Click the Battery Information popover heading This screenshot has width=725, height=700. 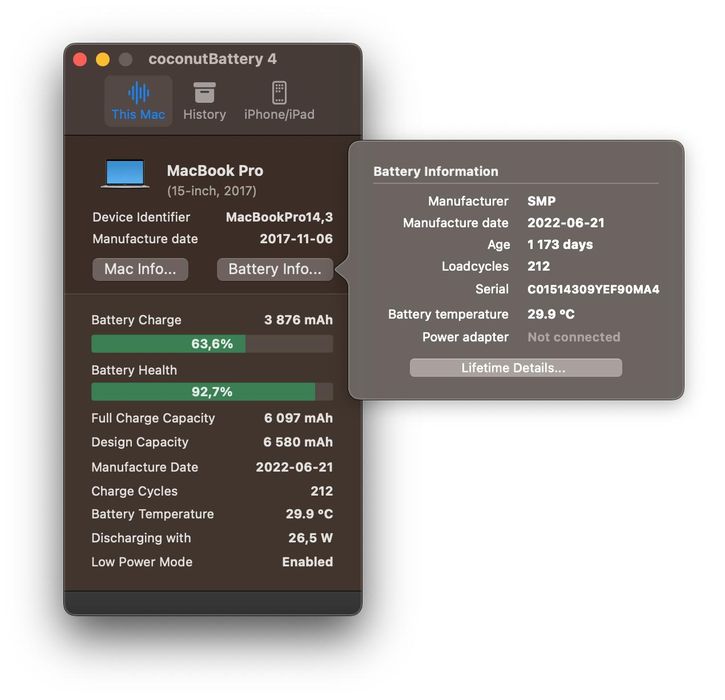(436, 172)
